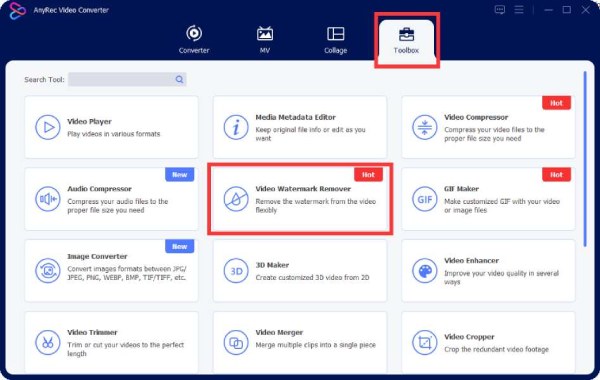
Task: Click the Video Merger icon
Action: 236,342
